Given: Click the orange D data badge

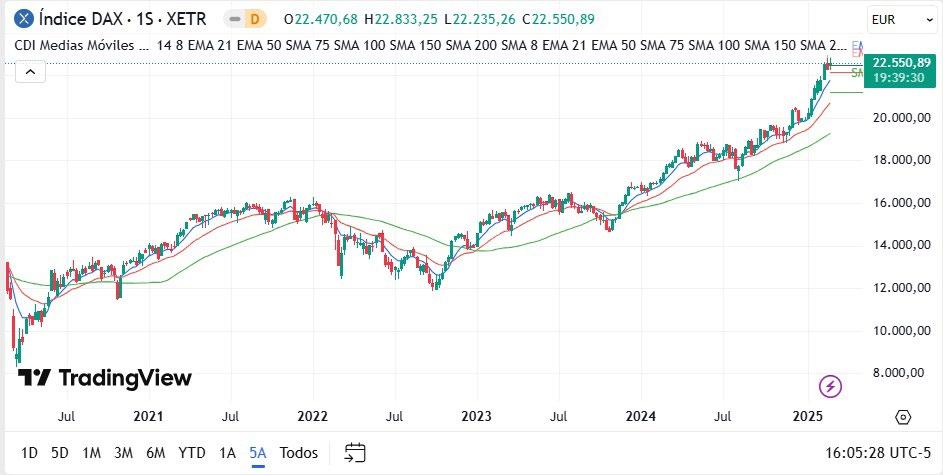Looking at the screenshot, I should point(255,19).
